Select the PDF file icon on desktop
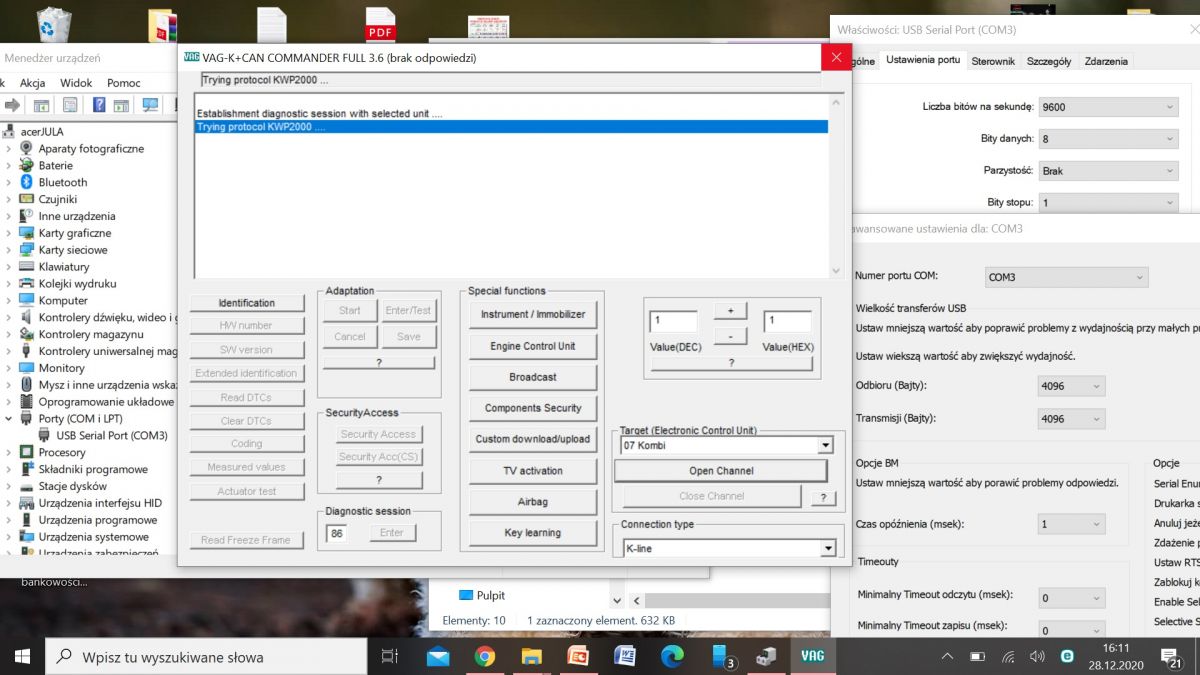Screen dimensions: 1200x675 pyautogui.click(x=381, y=24)
